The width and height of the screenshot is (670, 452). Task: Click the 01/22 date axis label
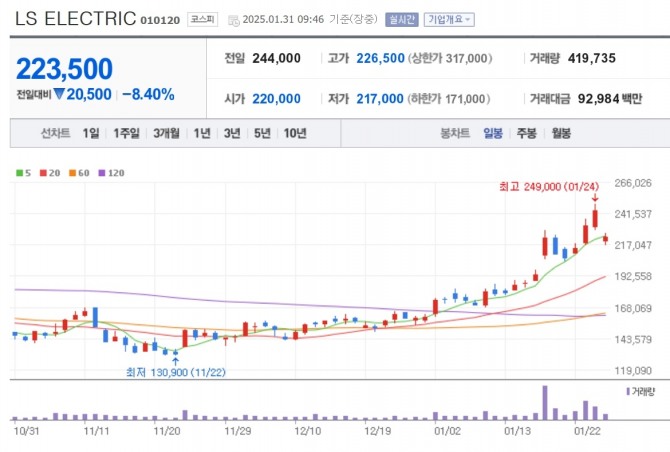click(x=587, y=431)
